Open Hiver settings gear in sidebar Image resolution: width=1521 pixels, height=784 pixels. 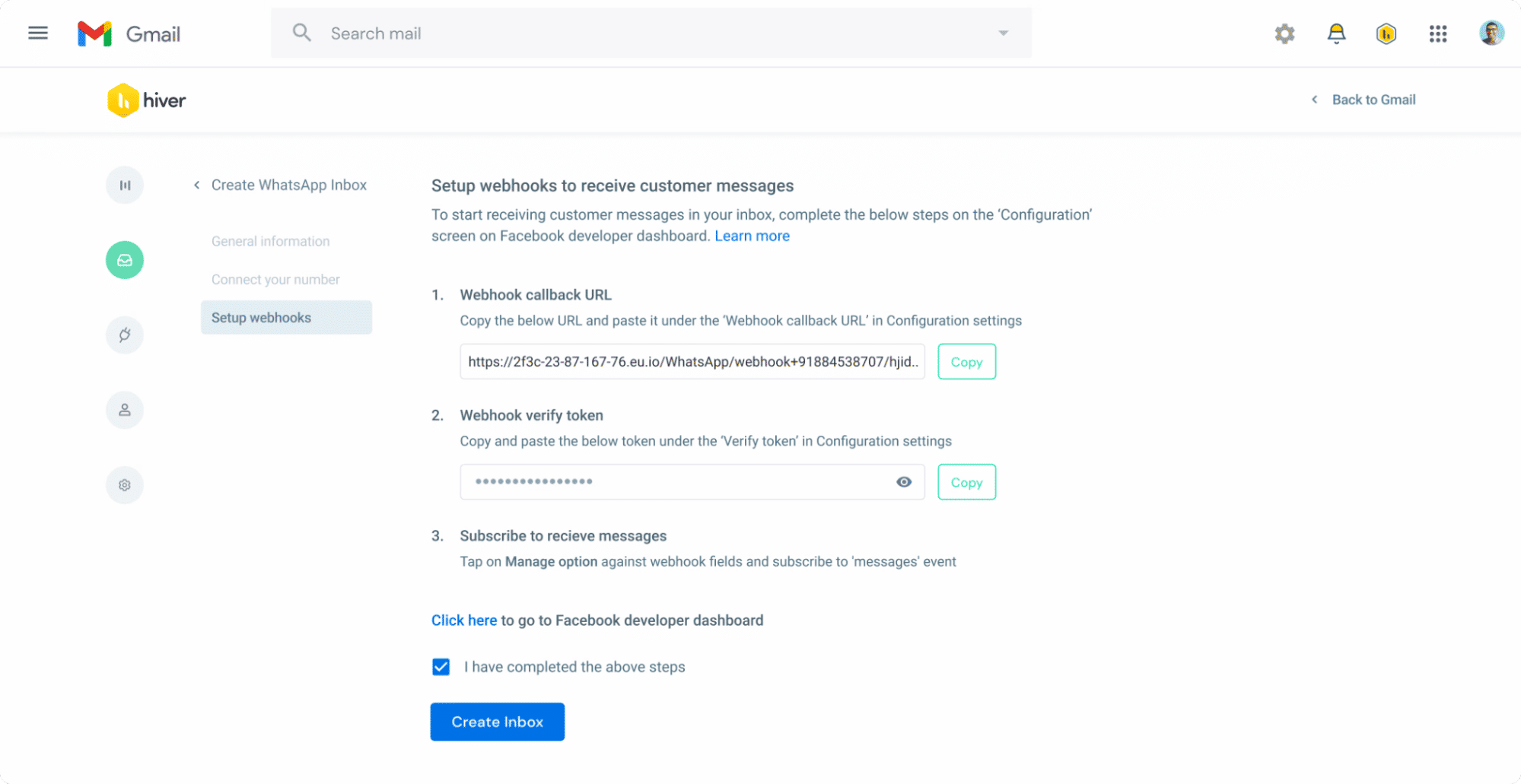pos(124,484)
